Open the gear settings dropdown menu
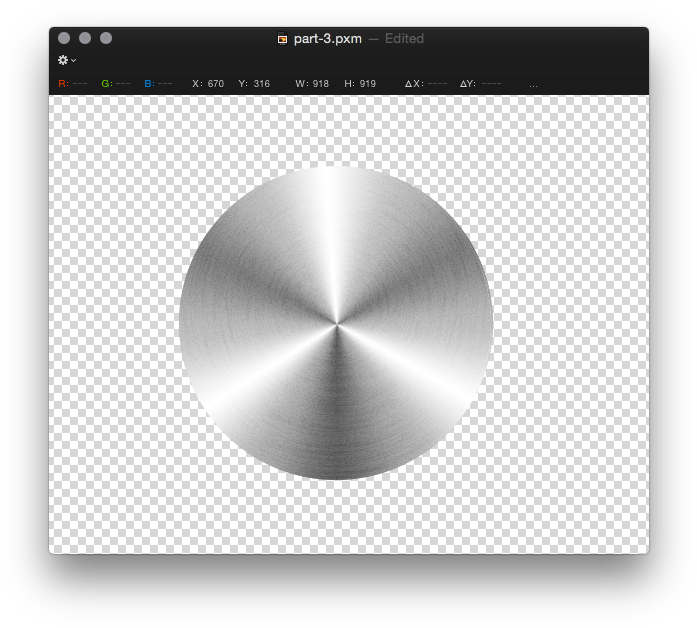Image resolution: width=697 pixels, height=628 pixels. click(x=67, y=60)
